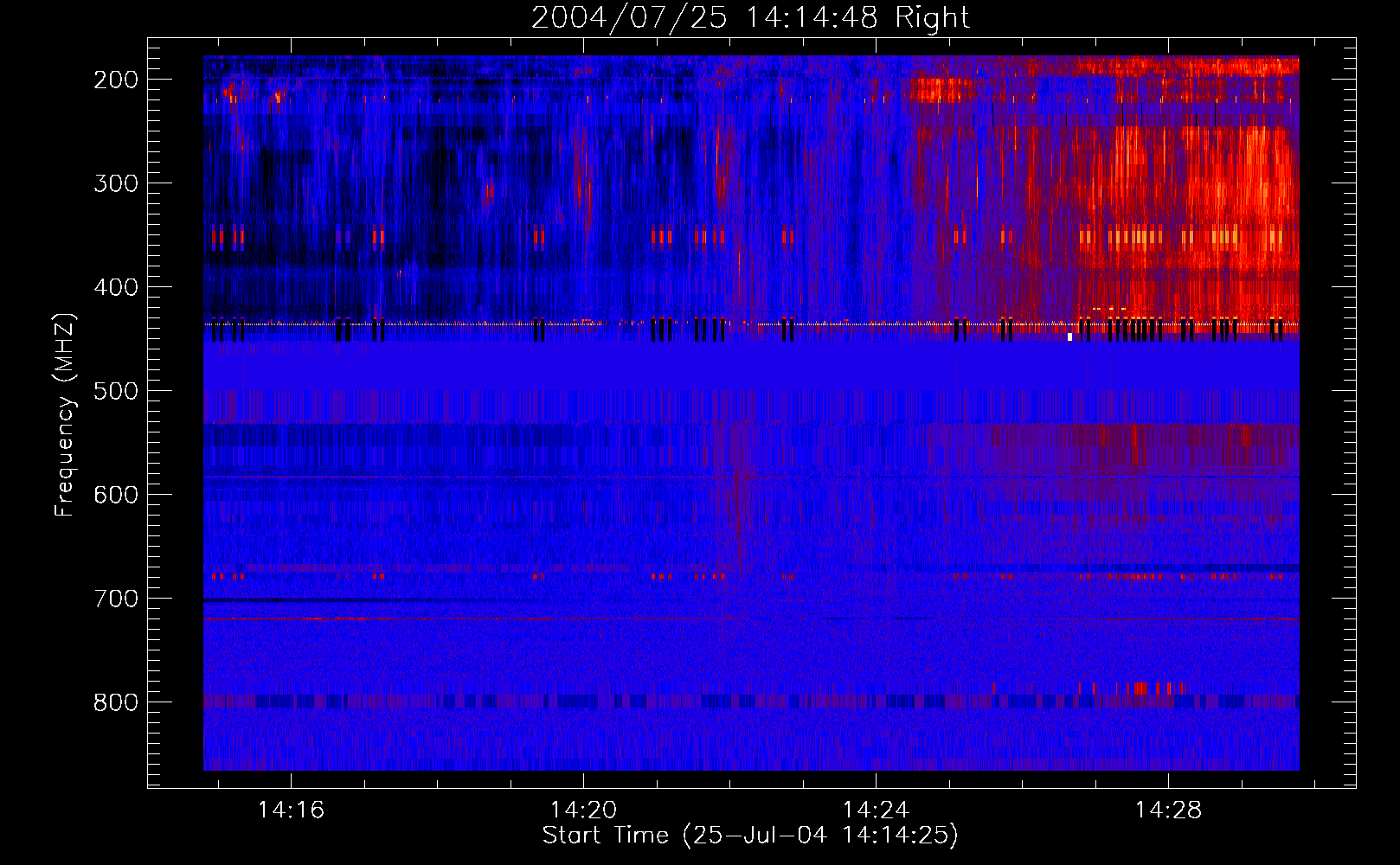Screen dimensions: 1400x865
Task: Click the 14:24 time tick label
Action: pos(876,810)
